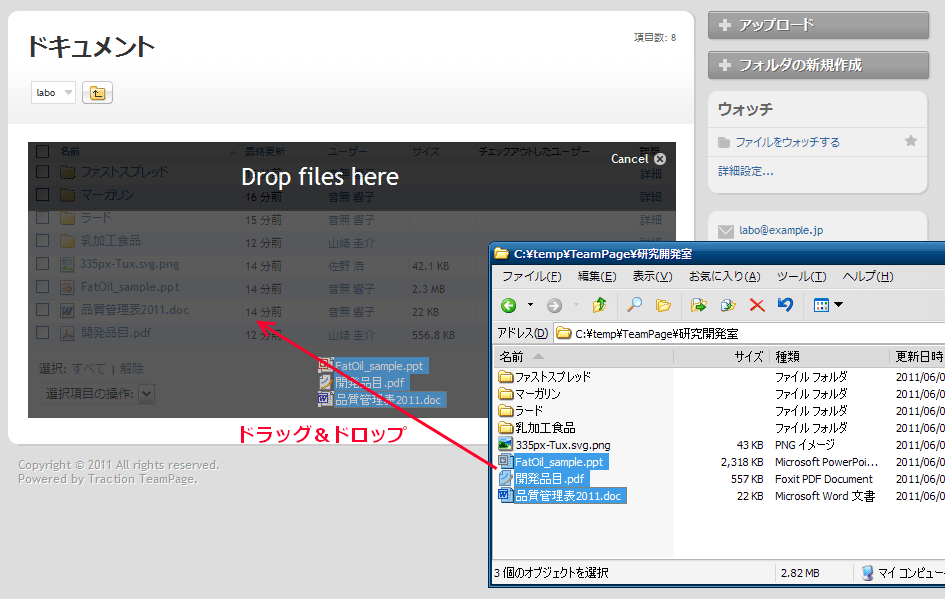Click the 2.82 MB status bar entry
Screen dimensions: 945x599
(800, 573)
